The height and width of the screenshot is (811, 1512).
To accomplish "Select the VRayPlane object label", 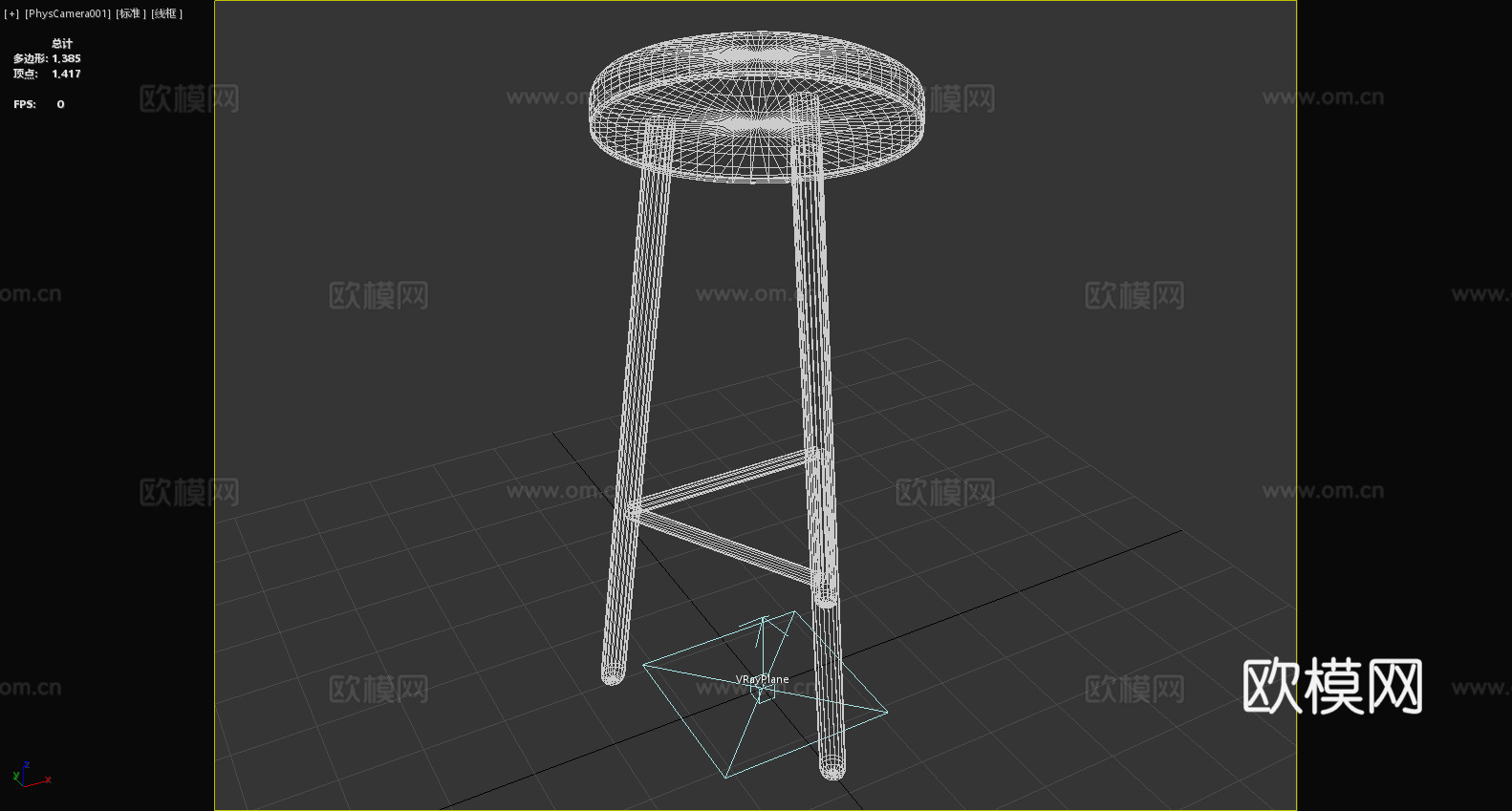I will 762,679.
